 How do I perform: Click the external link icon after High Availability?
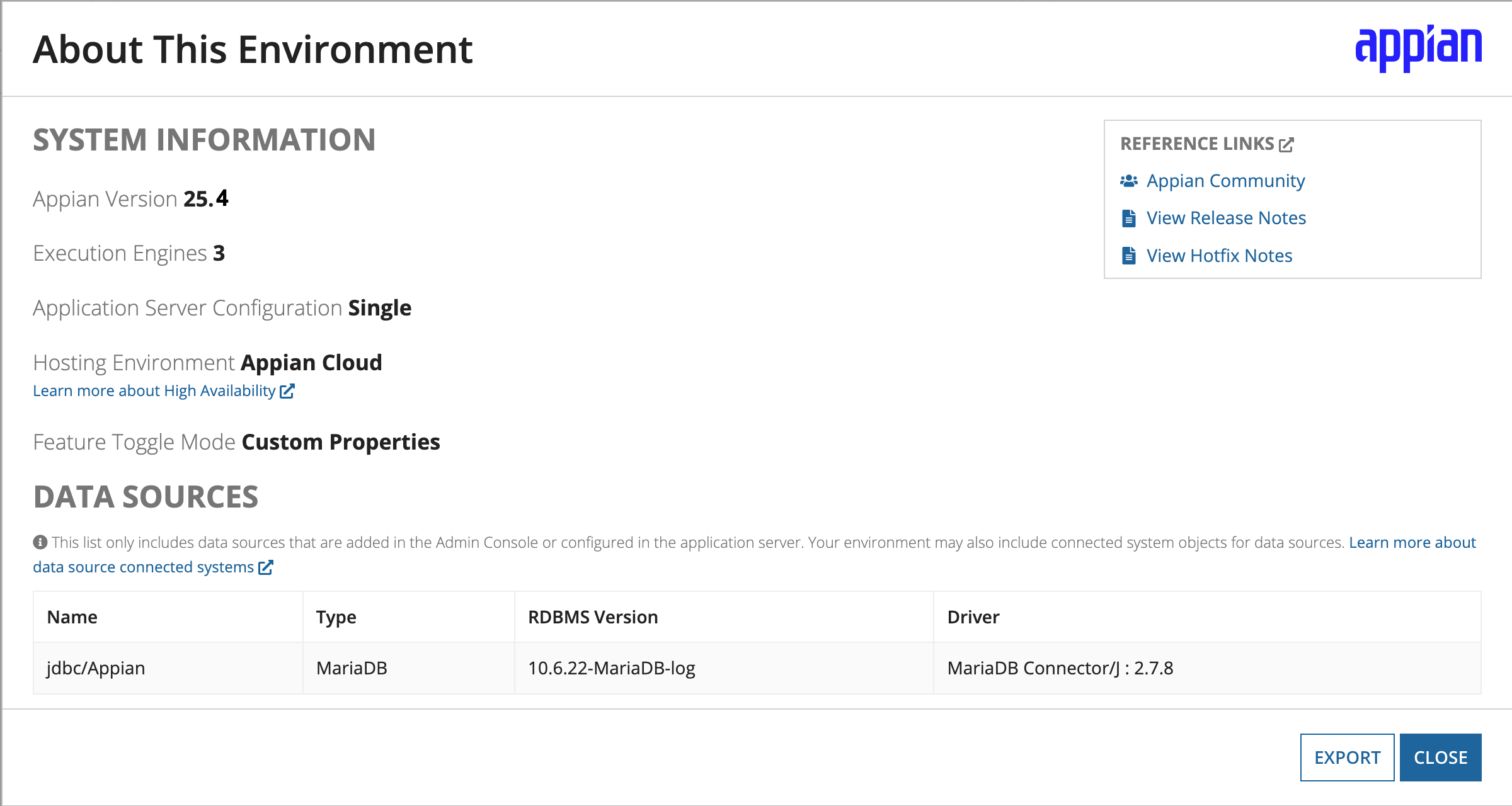click(x=287, y=391)
